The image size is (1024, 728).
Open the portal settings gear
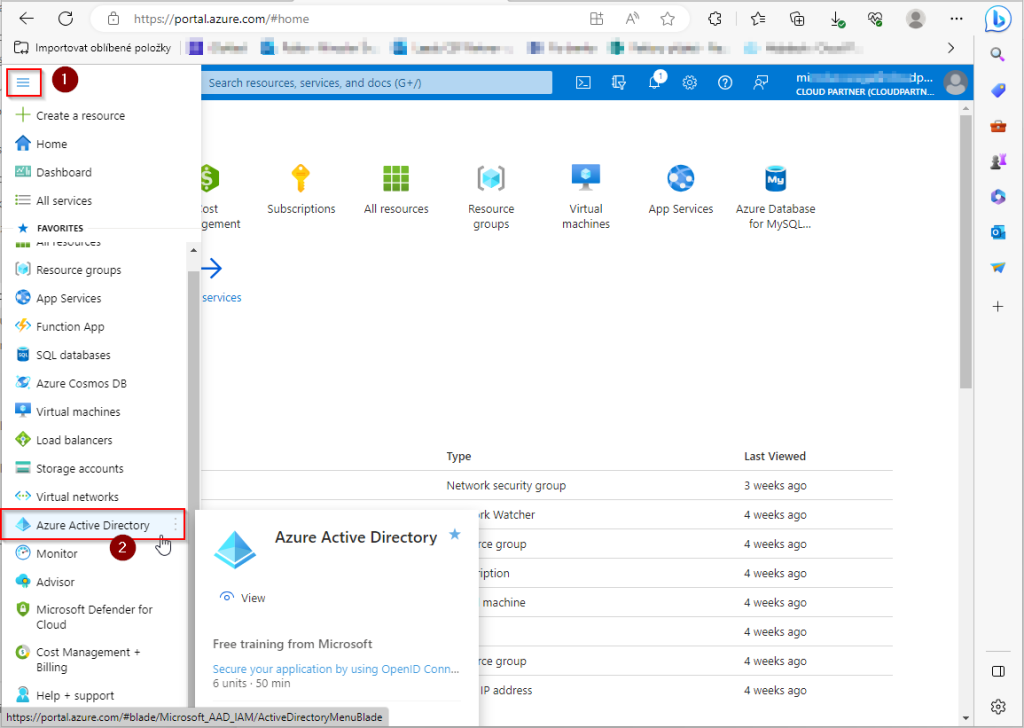tap(690, 83)
